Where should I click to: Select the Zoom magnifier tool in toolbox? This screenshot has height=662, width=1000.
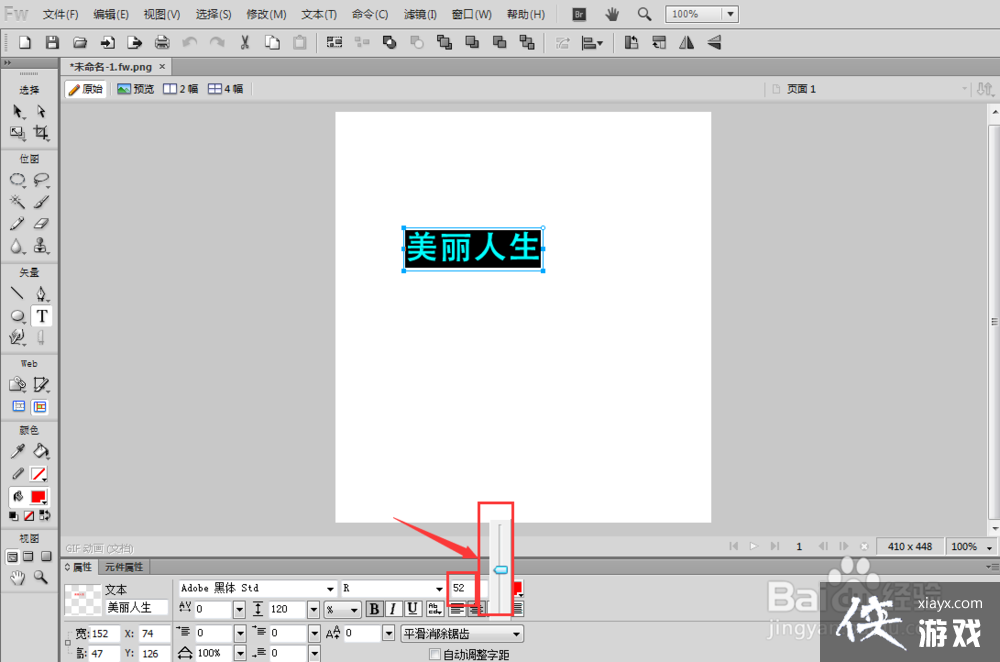pyautogui.click(x=42, y=577)
